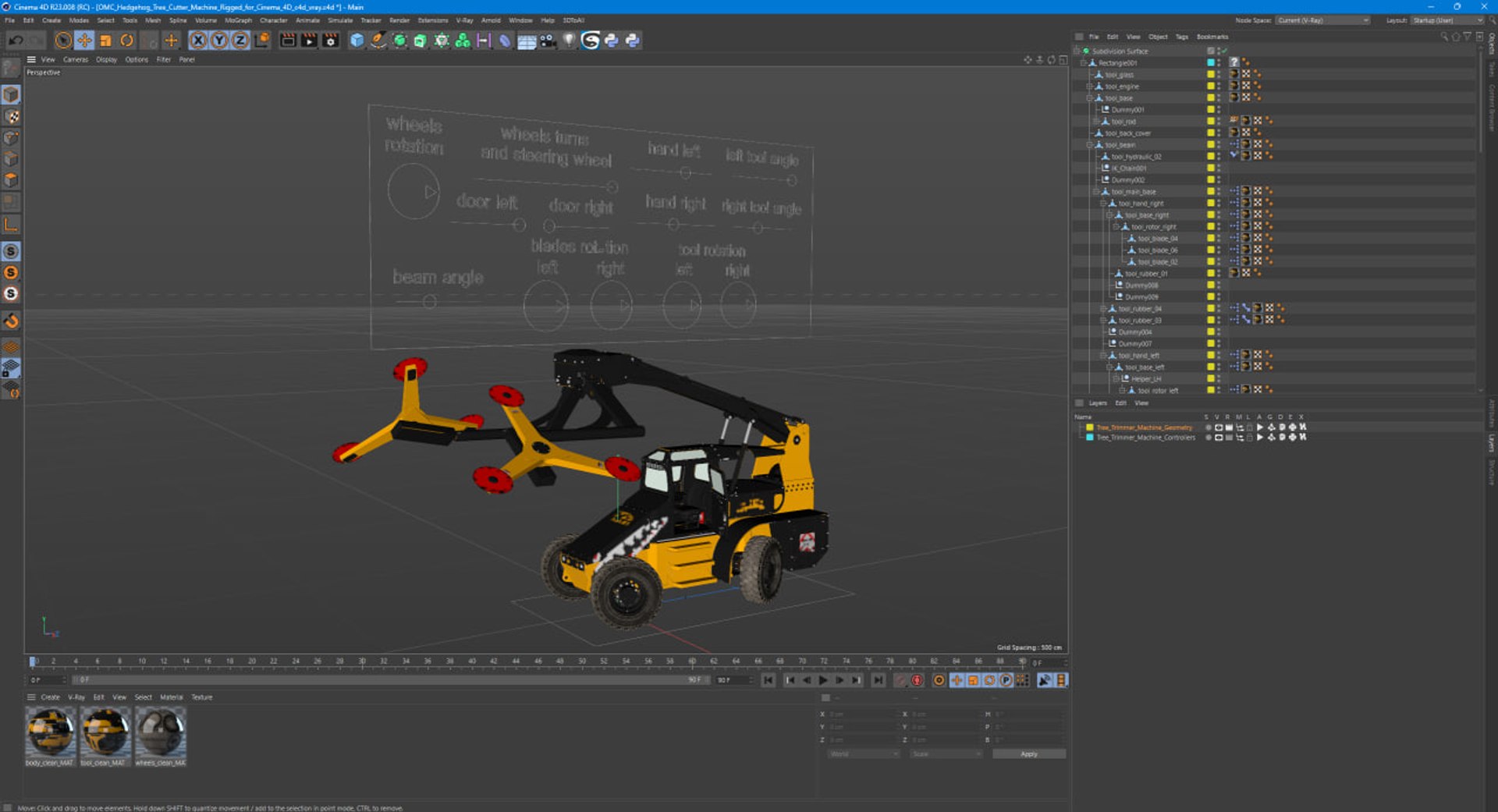Select the Move tool in top toolbar
This screenshot has height=812, width=1498.
(84, 41)
